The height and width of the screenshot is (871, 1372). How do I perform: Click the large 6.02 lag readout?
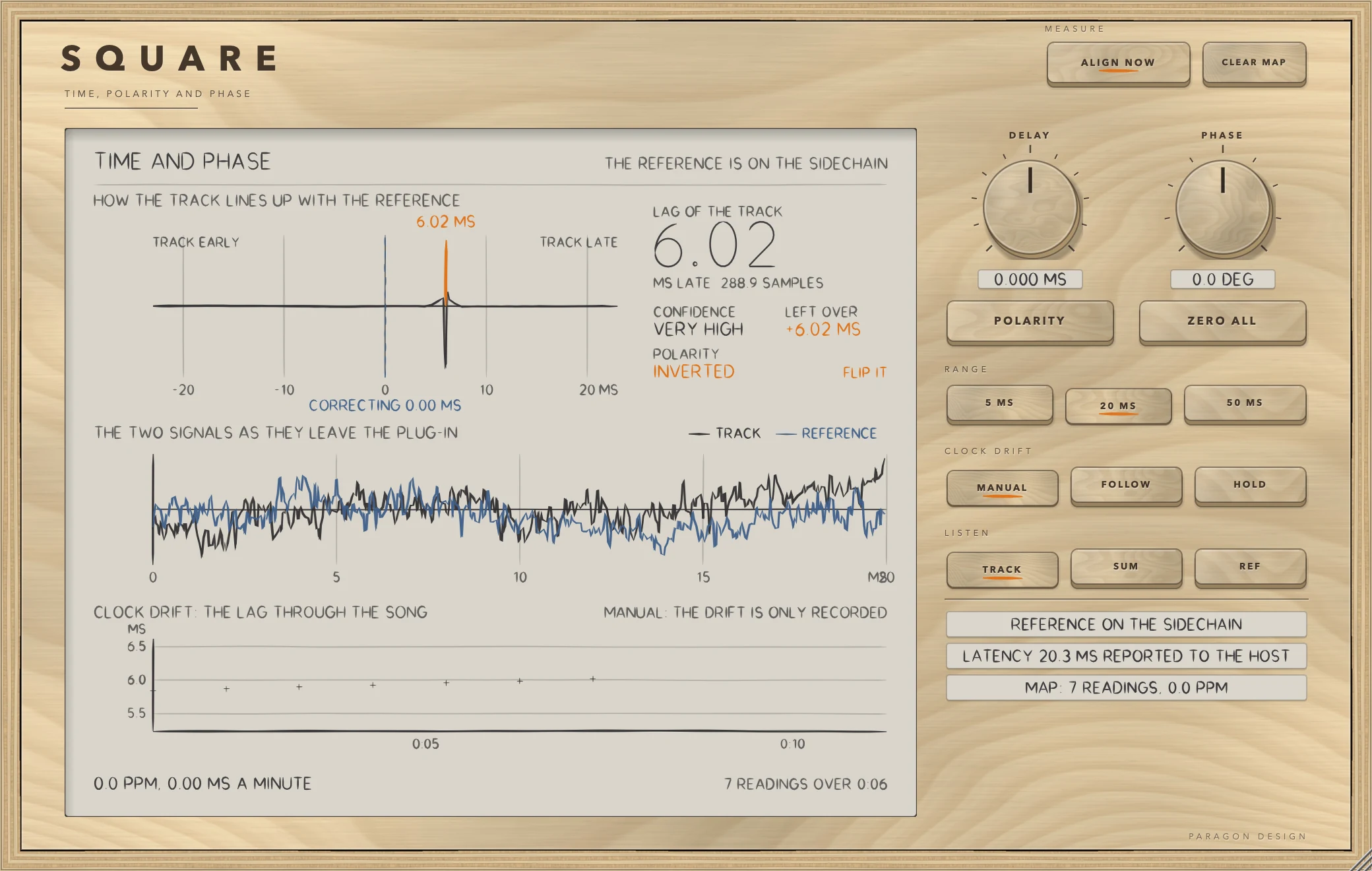coord(715,245)
